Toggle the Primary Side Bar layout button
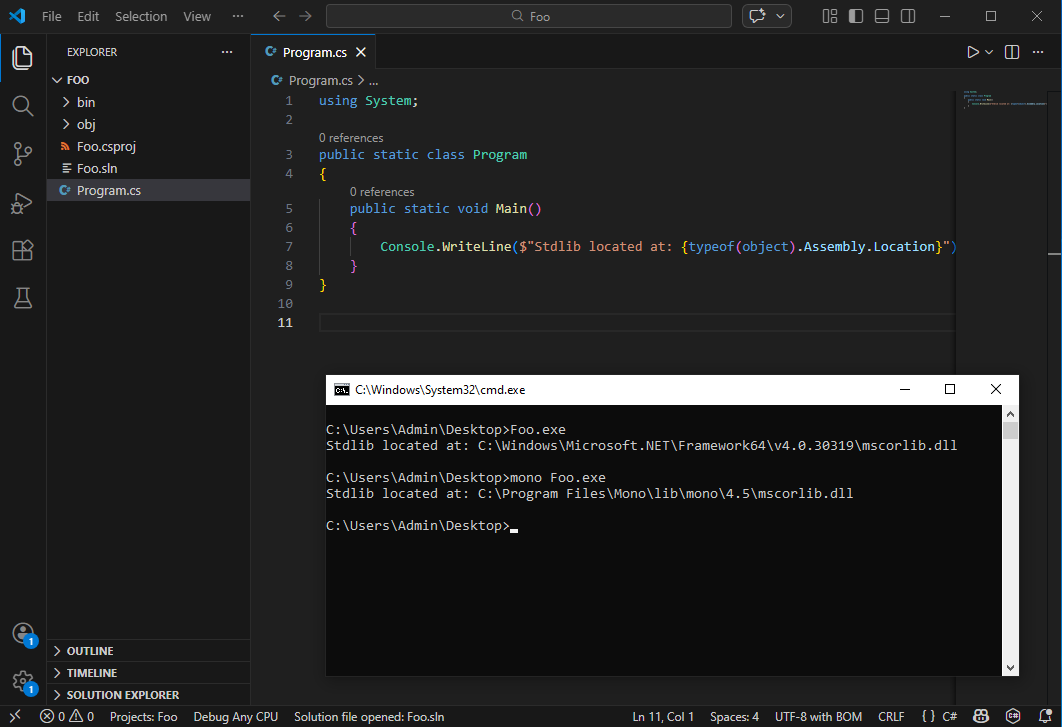This screenshot has width=1062, height=727. point(856,16)
